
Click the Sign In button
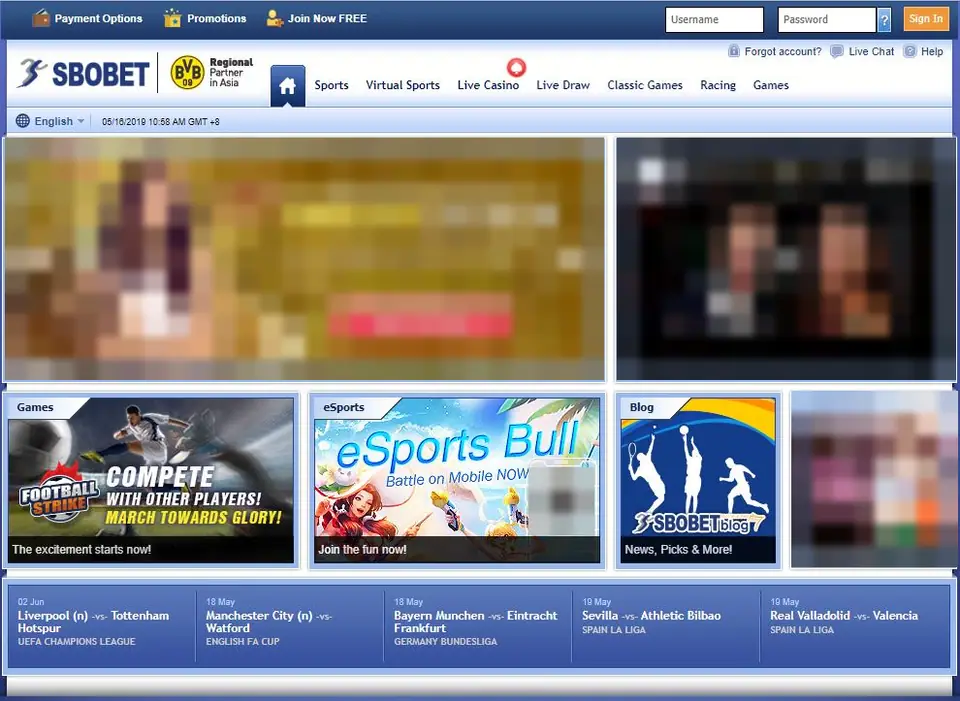click(925, 19)
